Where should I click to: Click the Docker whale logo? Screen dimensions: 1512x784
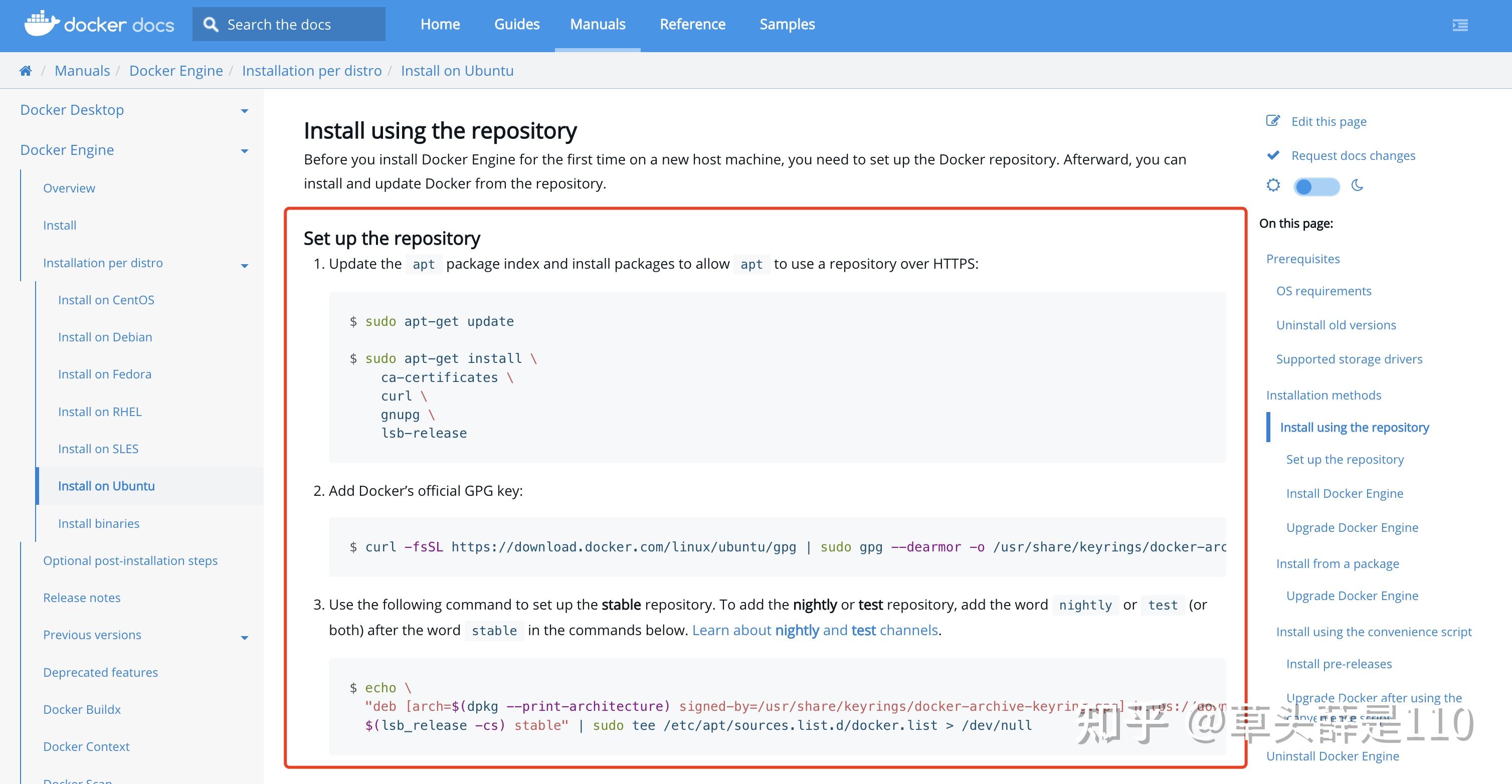click(41, 24)
